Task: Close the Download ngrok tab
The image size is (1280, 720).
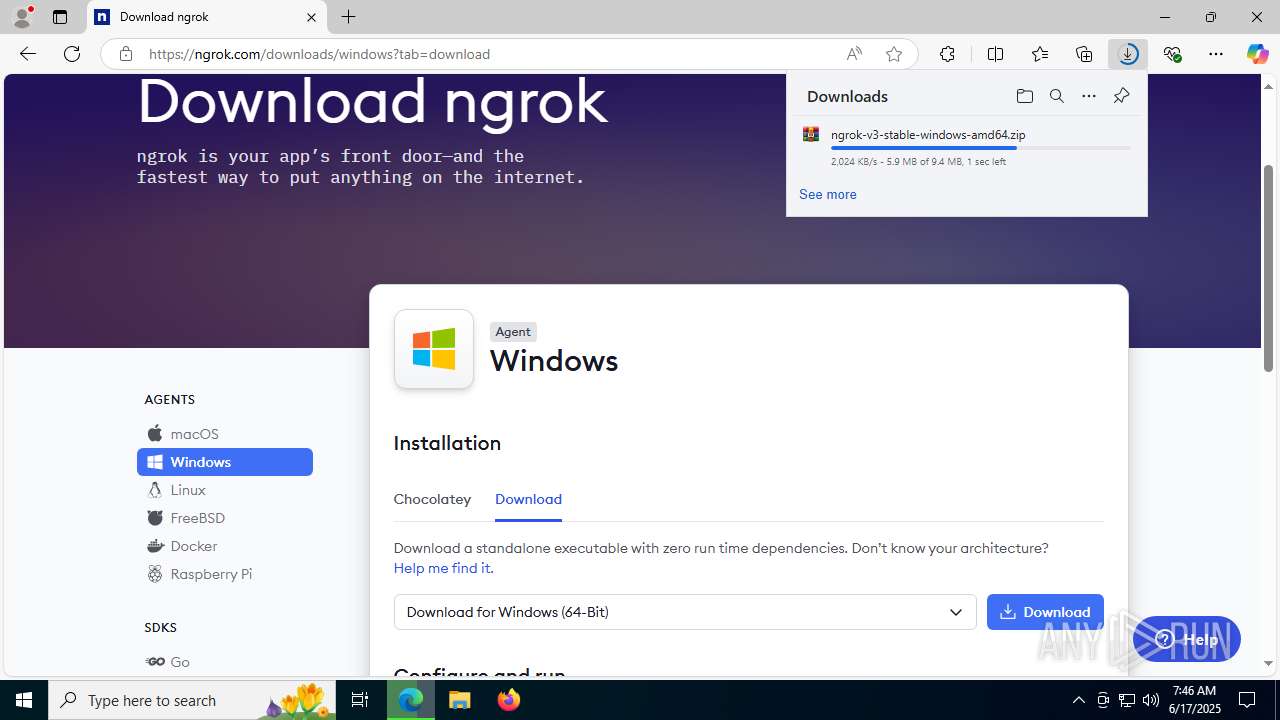Action: tap(311, 17)
